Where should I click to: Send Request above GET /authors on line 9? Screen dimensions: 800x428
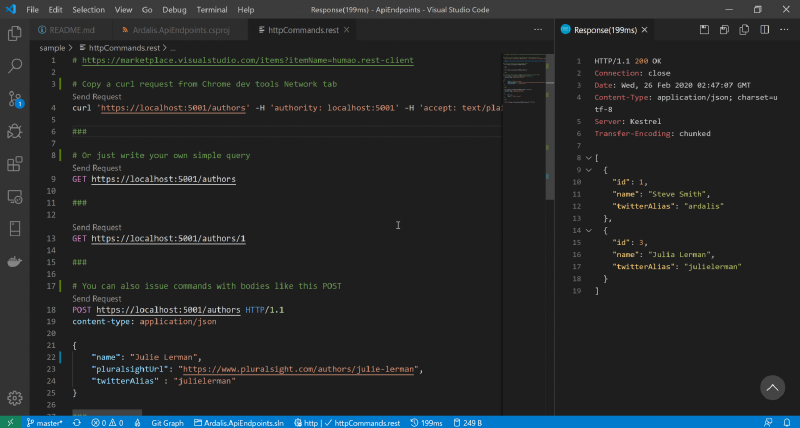tap(96, 168)
